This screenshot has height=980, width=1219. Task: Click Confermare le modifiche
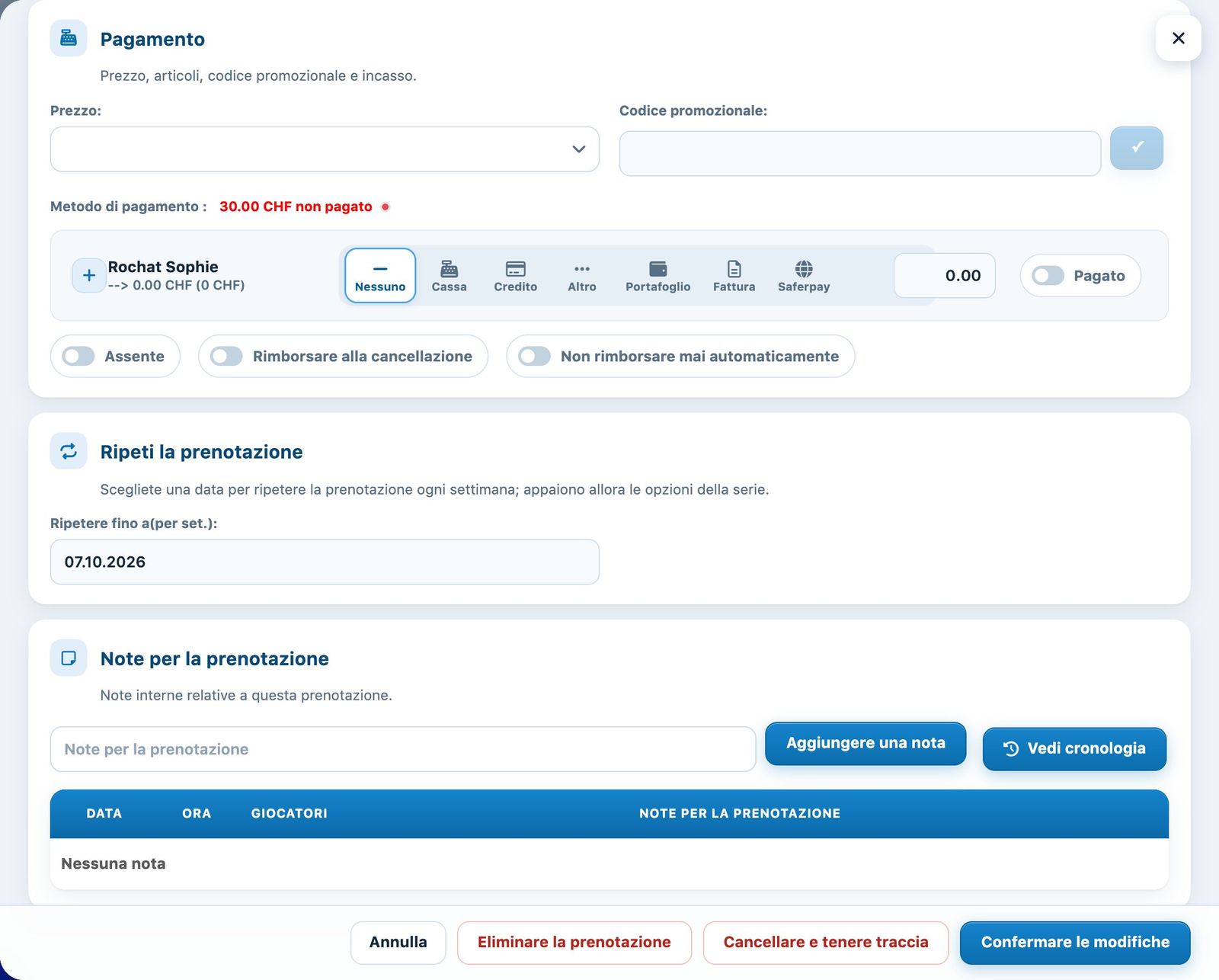pyautogui.click(x=1075, y=942)
